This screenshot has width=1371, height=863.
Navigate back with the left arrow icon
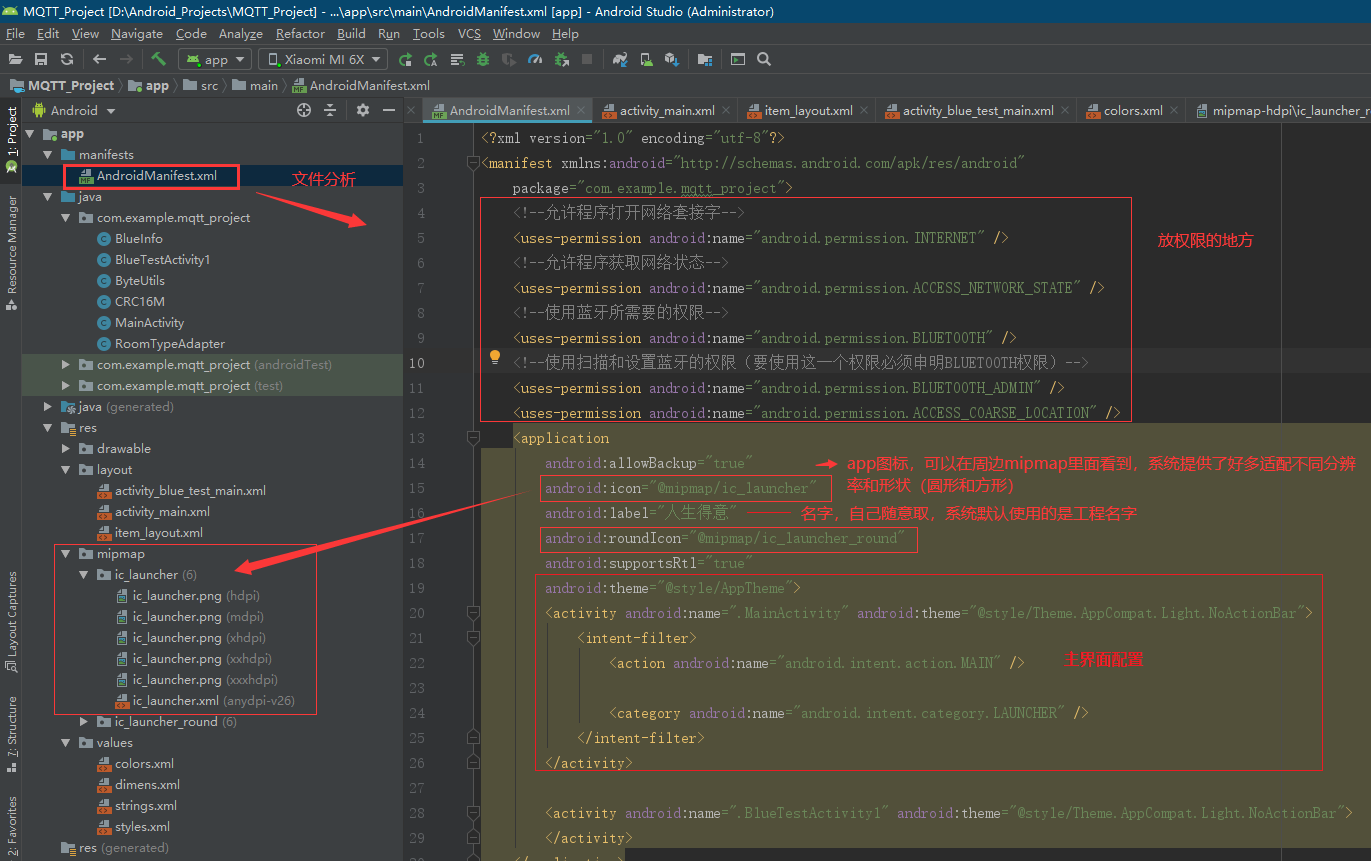point(99,59)
